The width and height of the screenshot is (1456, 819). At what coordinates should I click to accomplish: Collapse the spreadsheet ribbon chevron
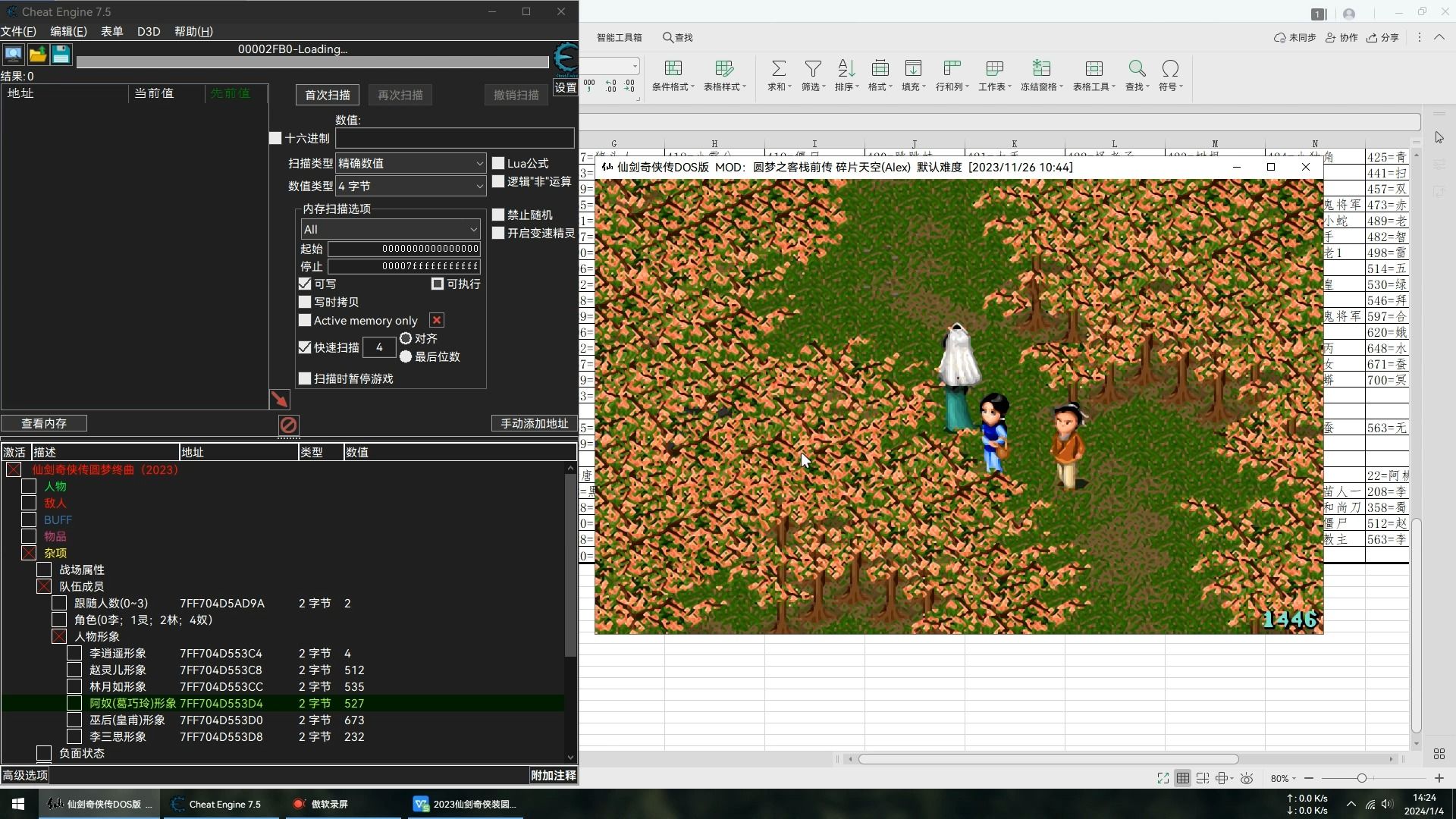1439,37
